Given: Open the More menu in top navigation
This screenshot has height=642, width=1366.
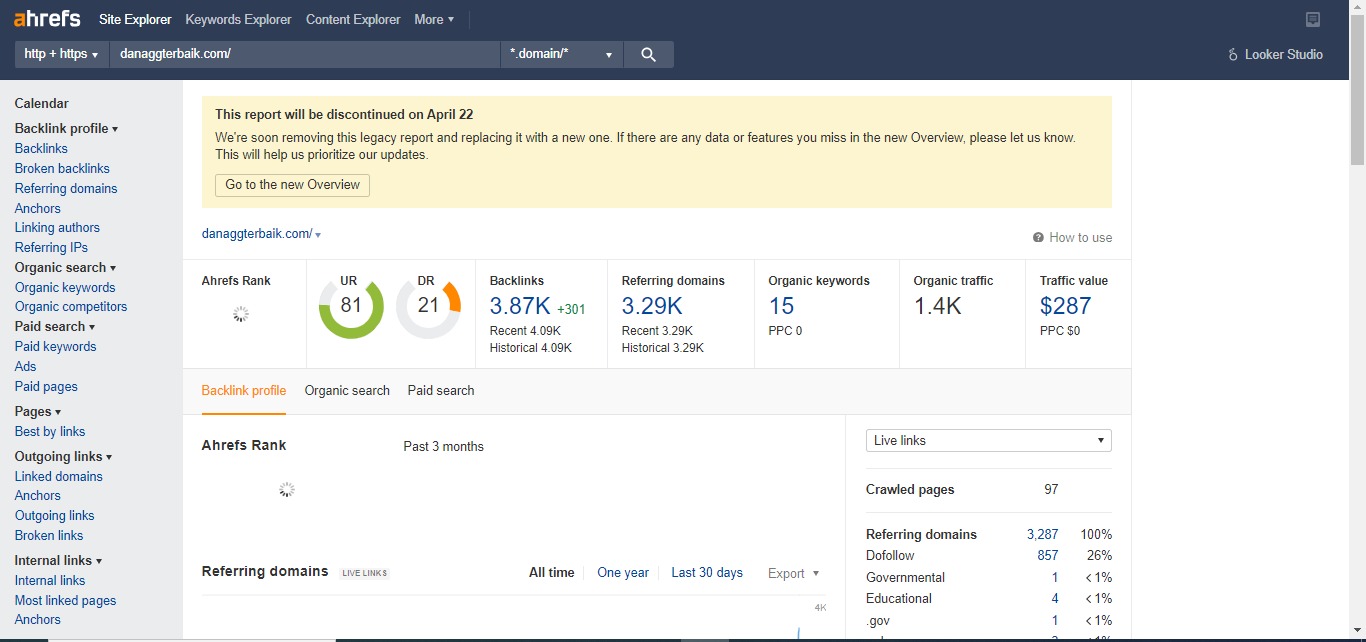Looking at the screenshot, I should [x=434, y=20].
